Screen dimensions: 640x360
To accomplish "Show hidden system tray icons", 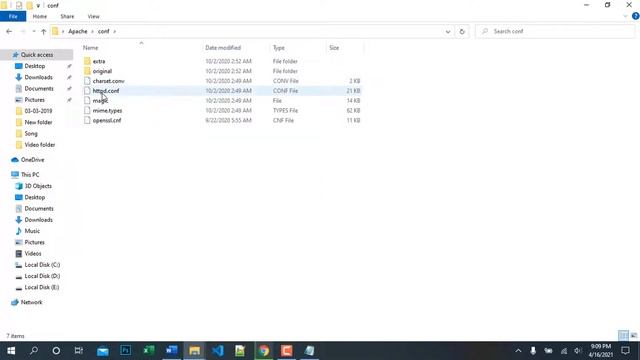I will pos(518,351).
